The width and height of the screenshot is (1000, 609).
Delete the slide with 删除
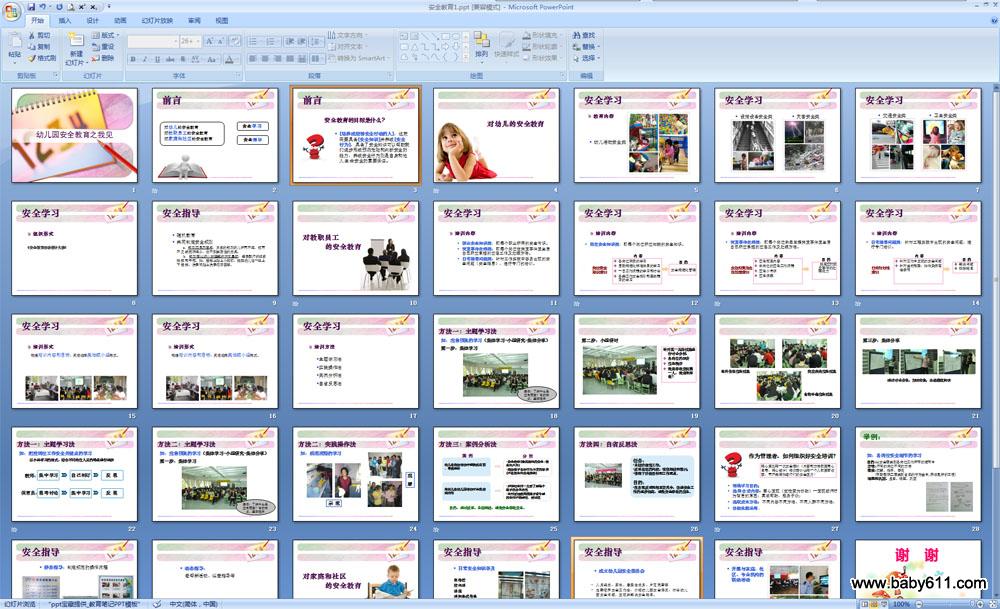[103, 58]
